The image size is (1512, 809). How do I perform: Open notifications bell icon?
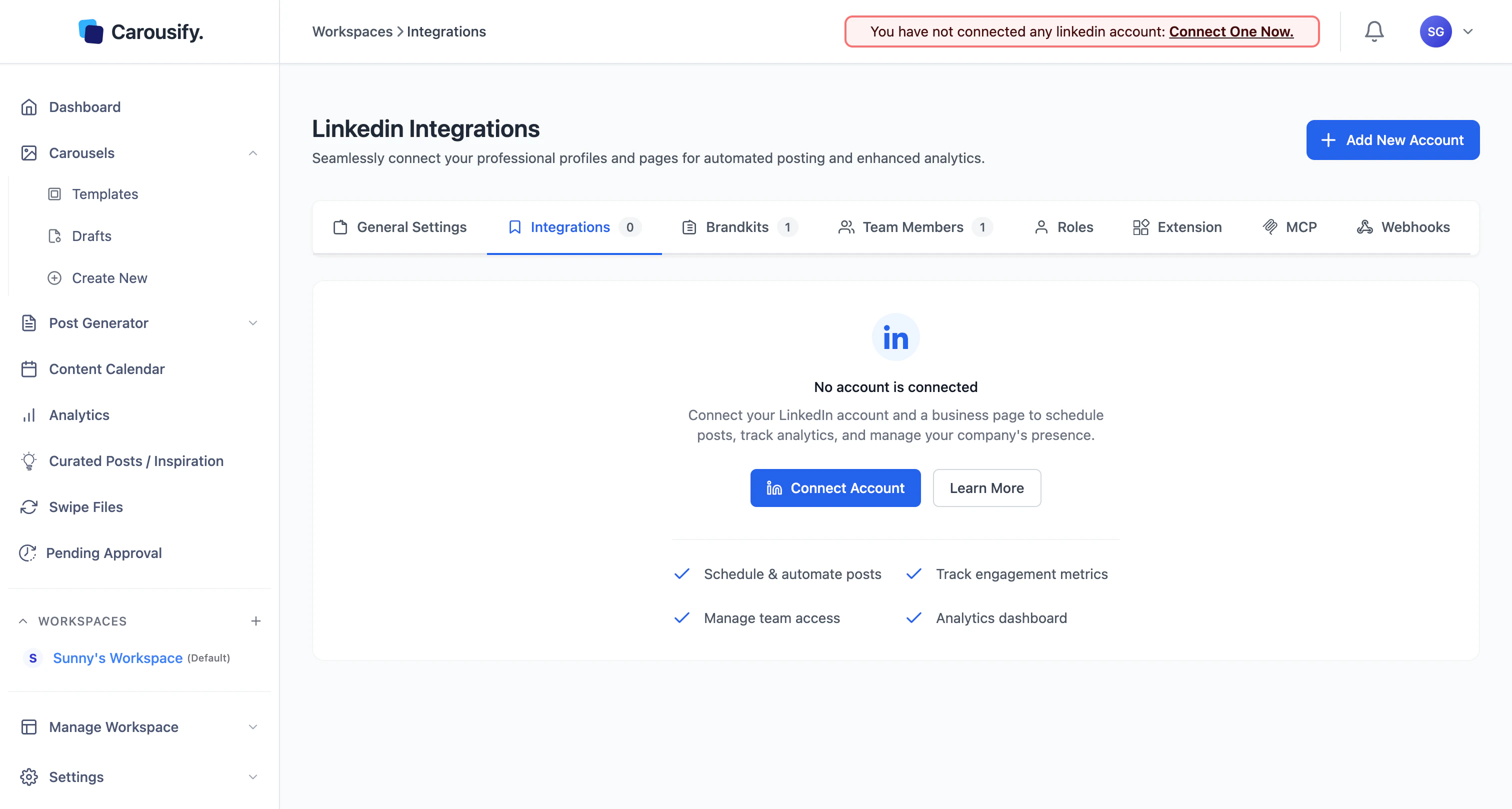point(1374,31)
